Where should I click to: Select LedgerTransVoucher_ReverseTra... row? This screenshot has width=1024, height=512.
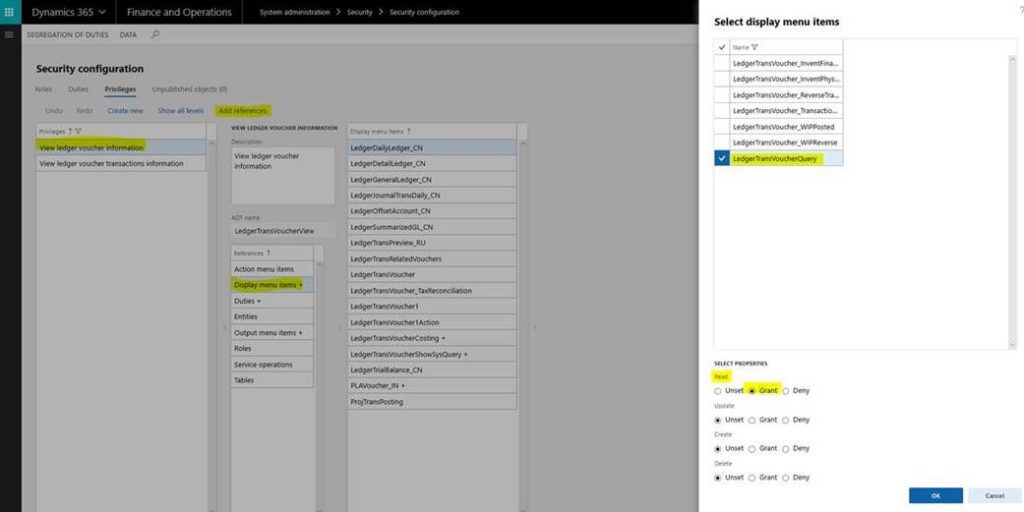786,95
